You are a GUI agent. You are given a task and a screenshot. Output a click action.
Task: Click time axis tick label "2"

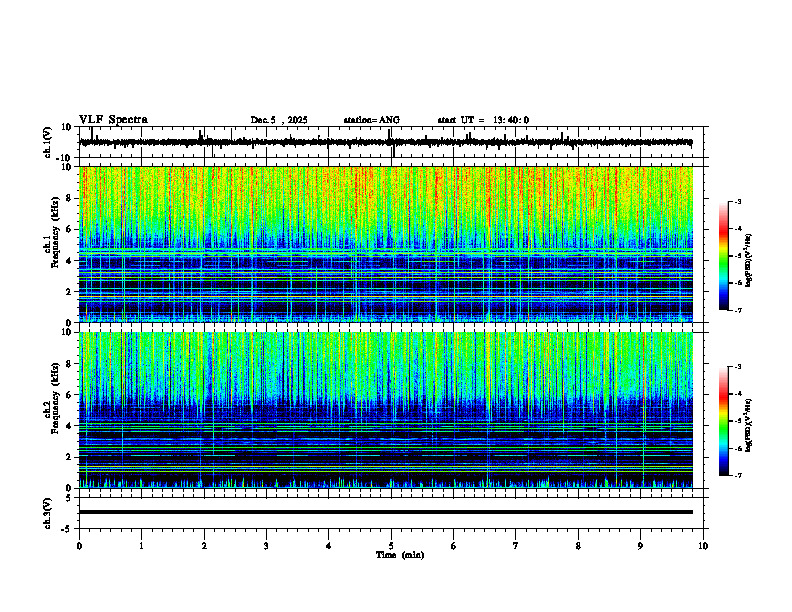(x=204, y=546)
